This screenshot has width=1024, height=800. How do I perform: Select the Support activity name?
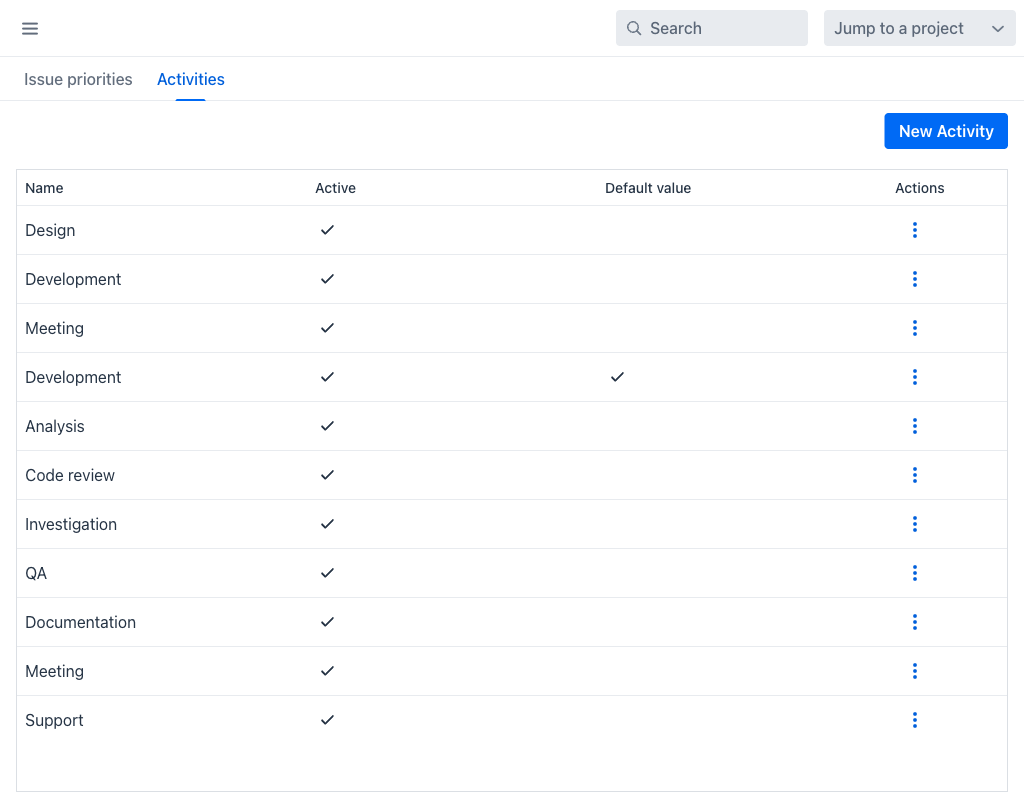point(54,720)
